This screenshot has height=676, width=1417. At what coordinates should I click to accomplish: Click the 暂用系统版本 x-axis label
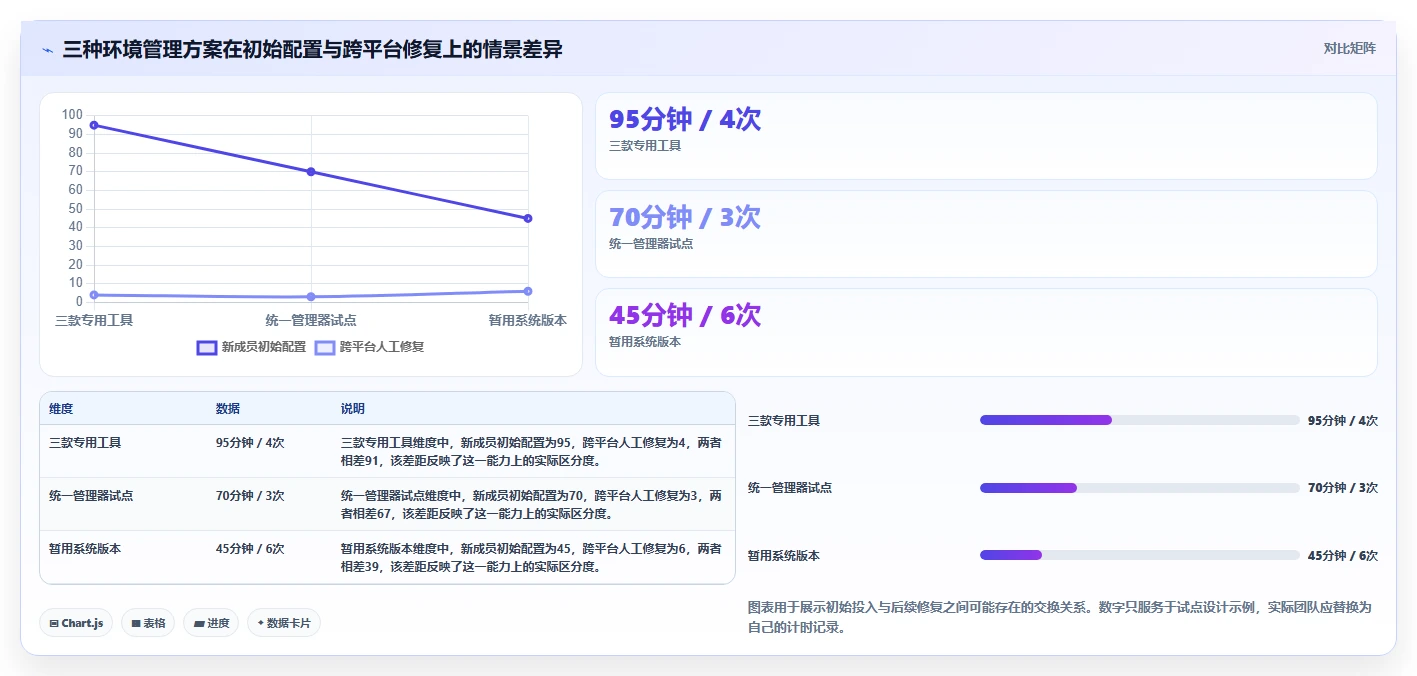coord(528,320)
